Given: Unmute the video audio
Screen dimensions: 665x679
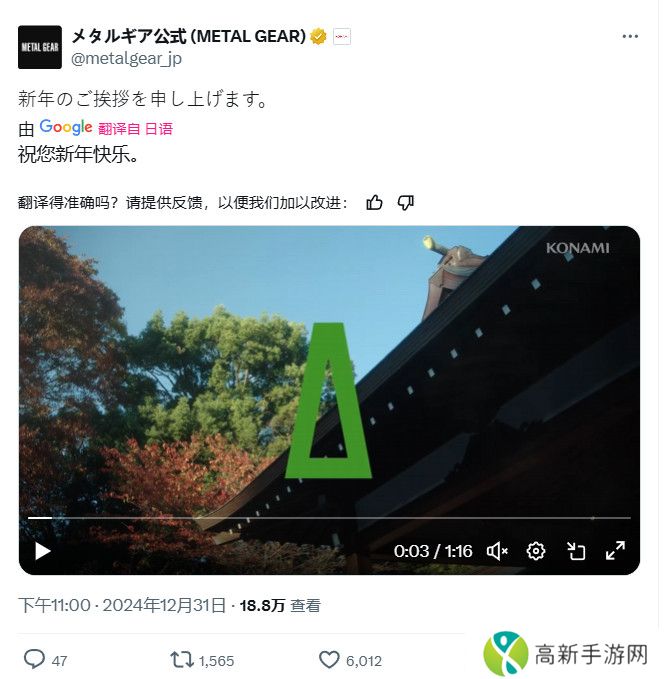Looking at the screenshot, I should (497, 551).
